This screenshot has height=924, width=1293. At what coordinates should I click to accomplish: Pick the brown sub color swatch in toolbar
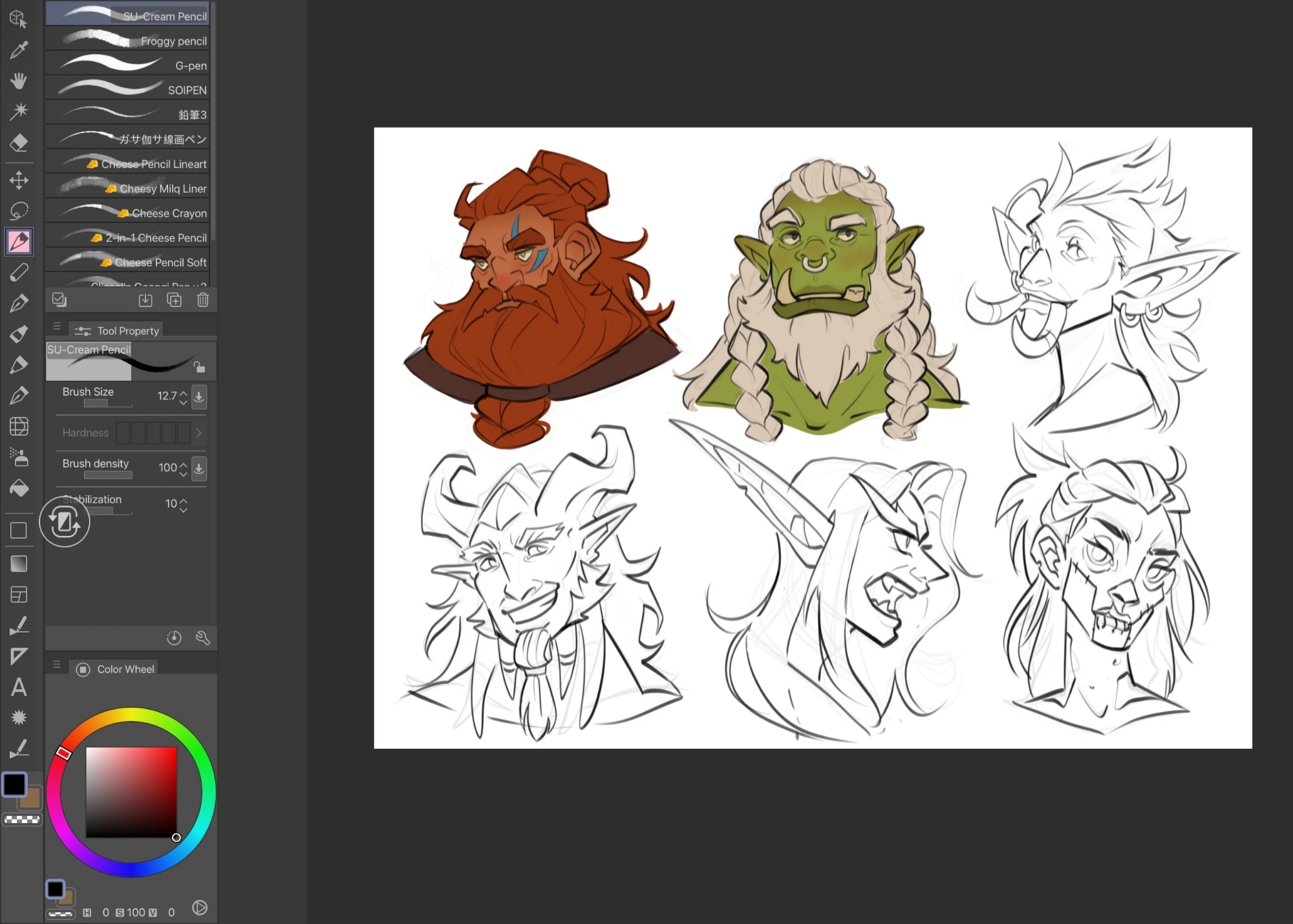click(32, 800)
